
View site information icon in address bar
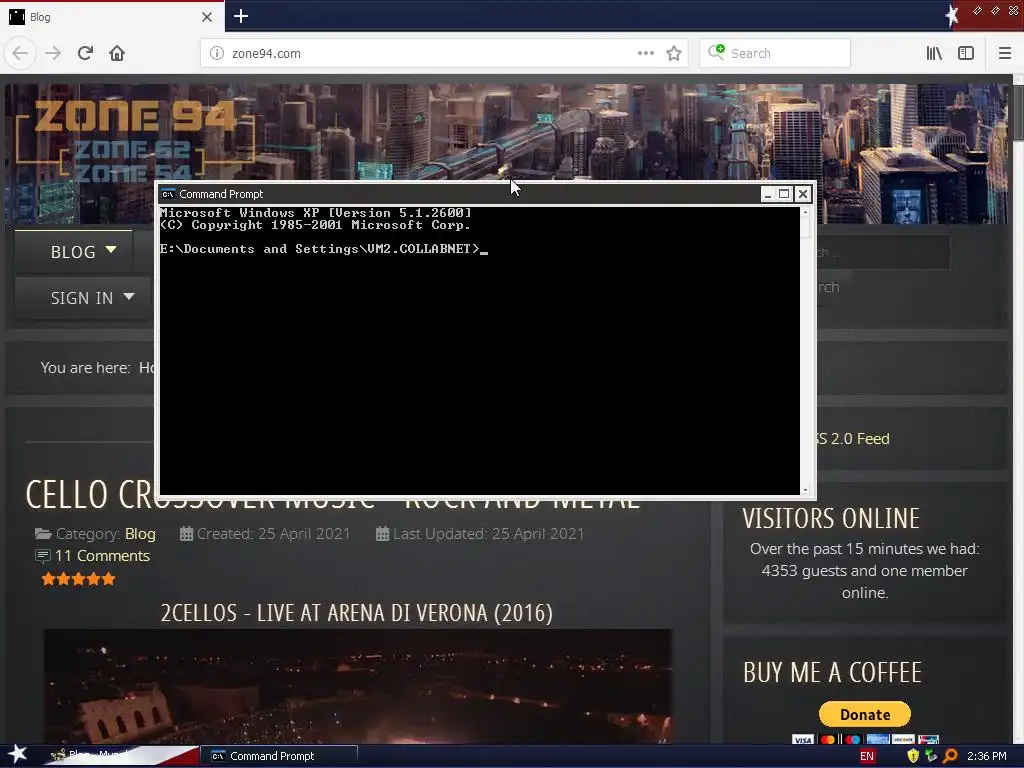click(217, 53)
